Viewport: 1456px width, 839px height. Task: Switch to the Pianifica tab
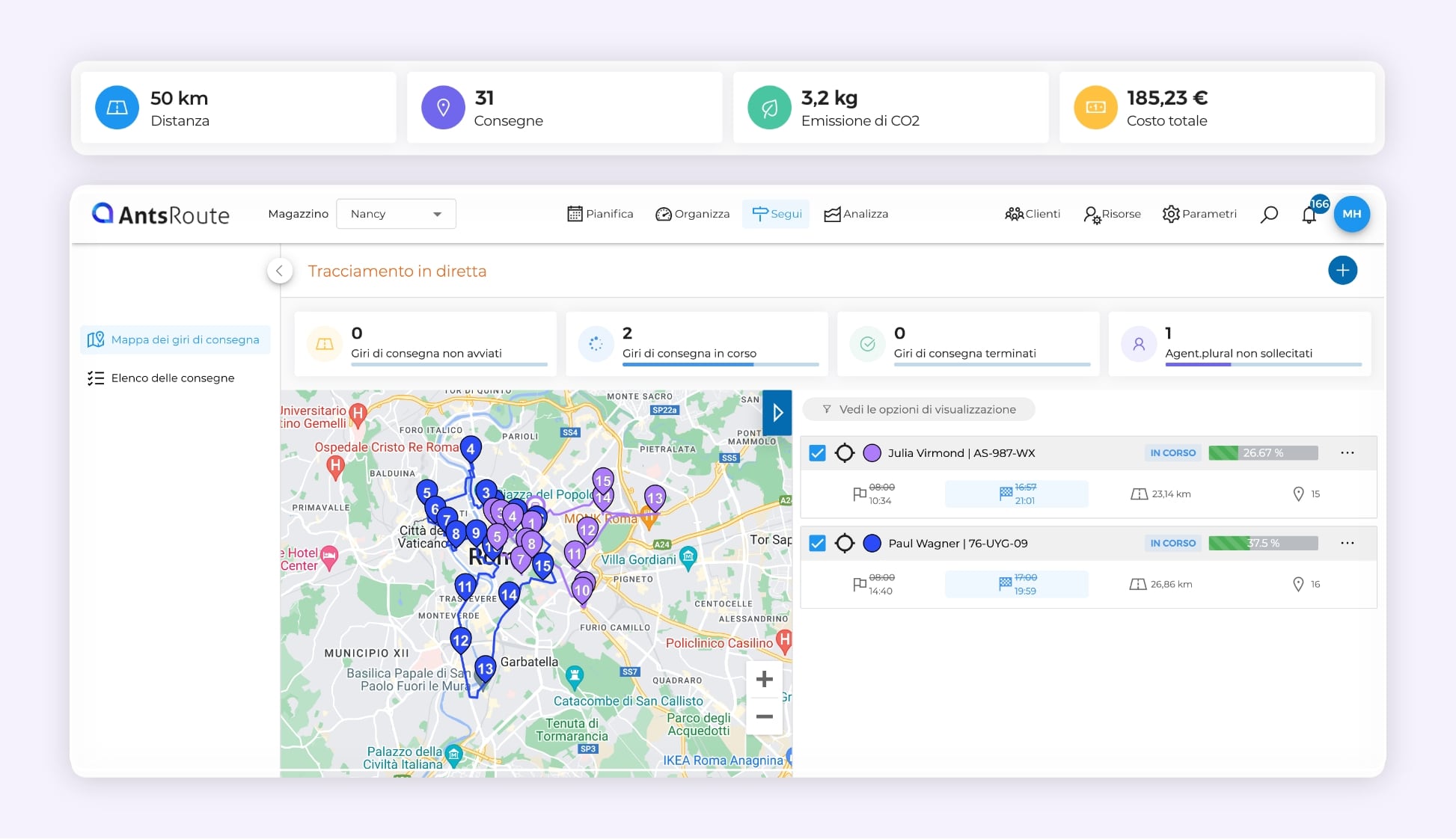(x=600, y=214)
